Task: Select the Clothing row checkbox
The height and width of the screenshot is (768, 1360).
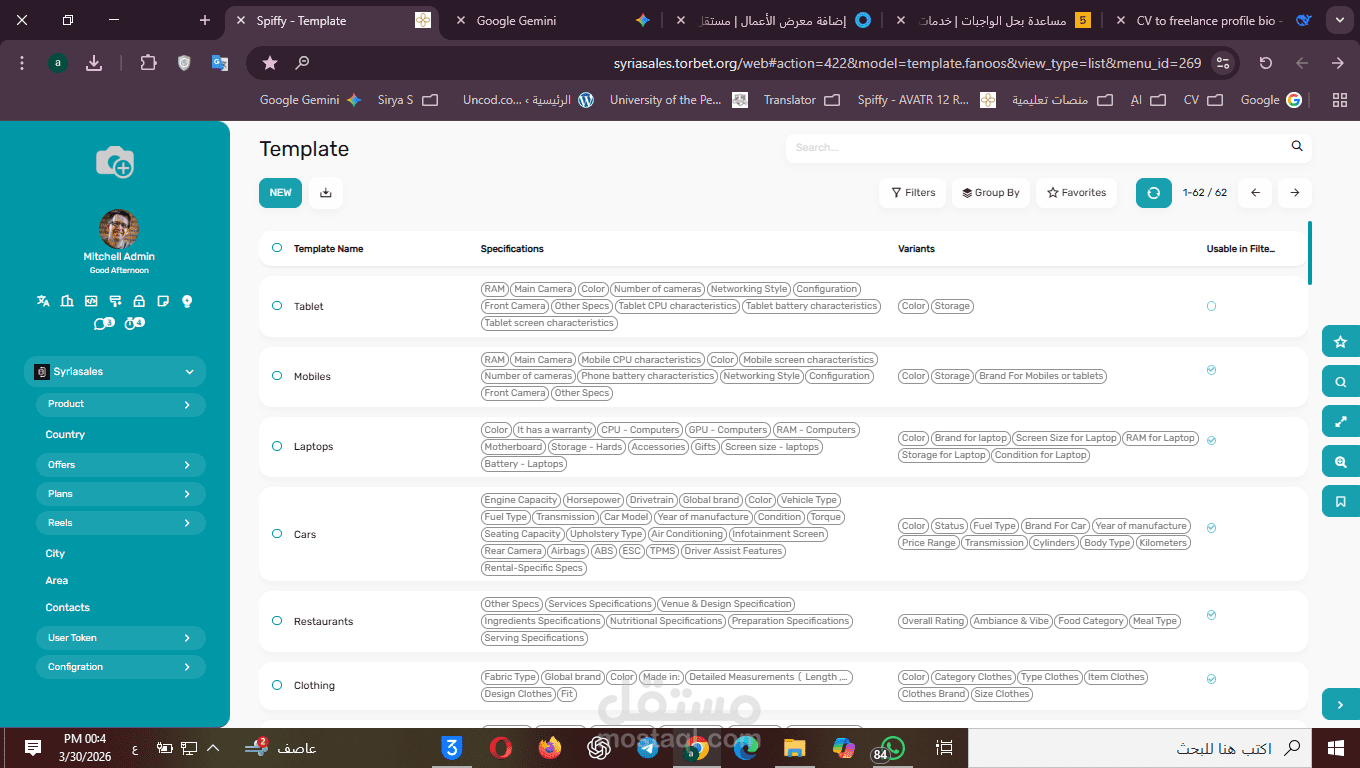Action: [277, 685]
